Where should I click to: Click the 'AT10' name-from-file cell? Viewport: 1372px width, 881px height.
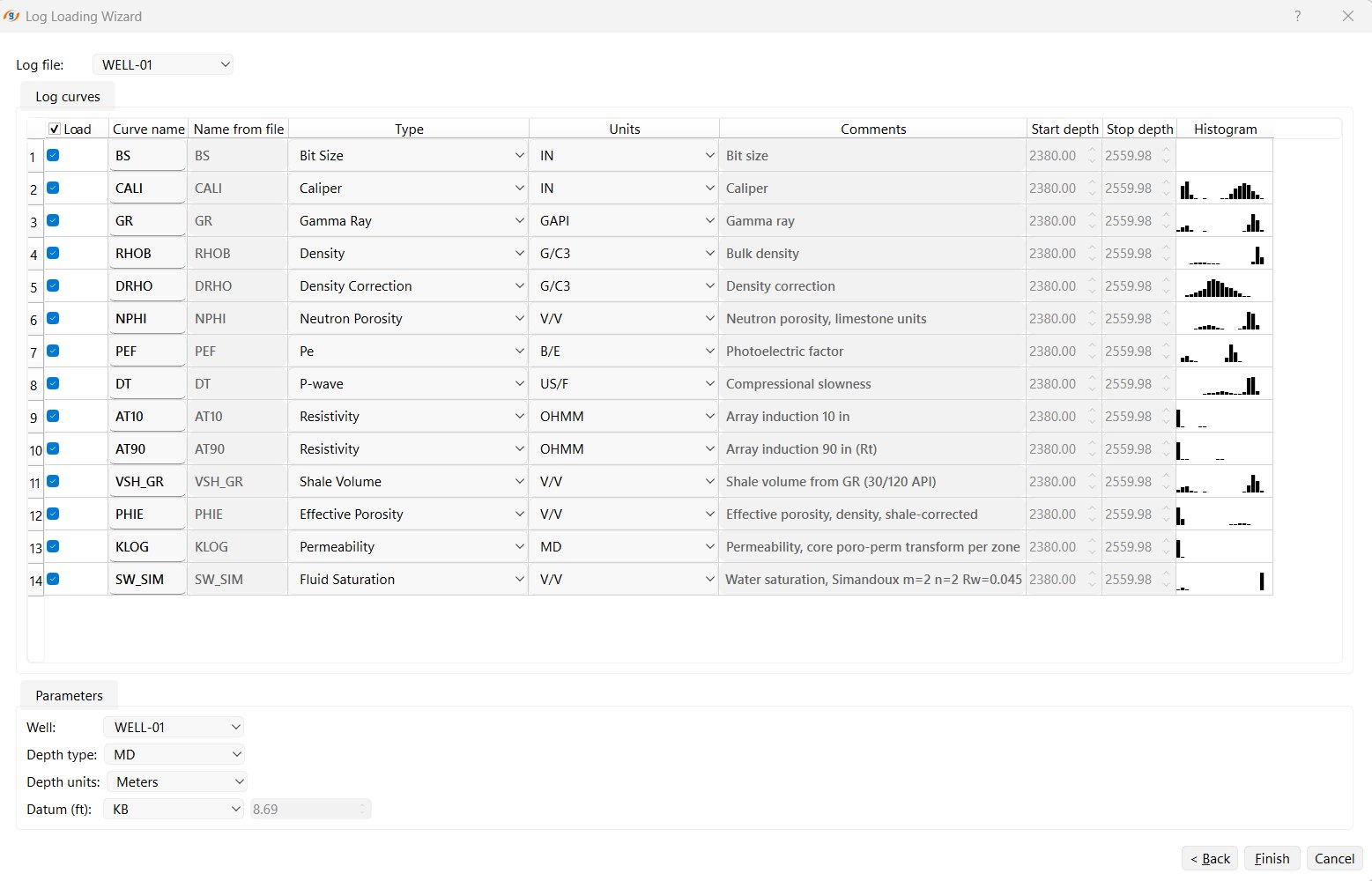[x=238, y=416]
